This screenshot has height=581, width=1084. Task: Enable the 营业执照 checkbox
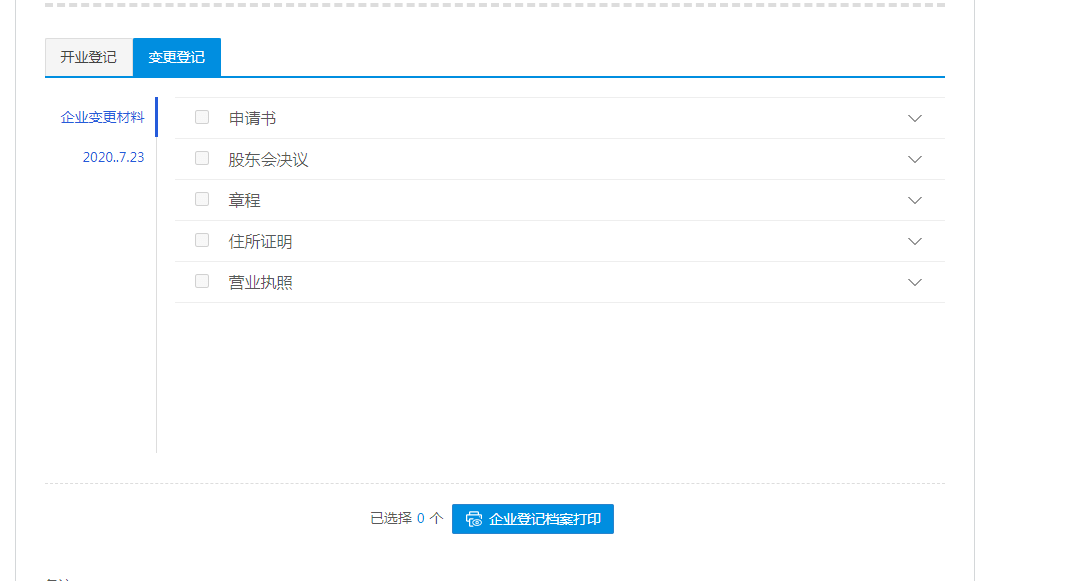click(x=202, y=281)
